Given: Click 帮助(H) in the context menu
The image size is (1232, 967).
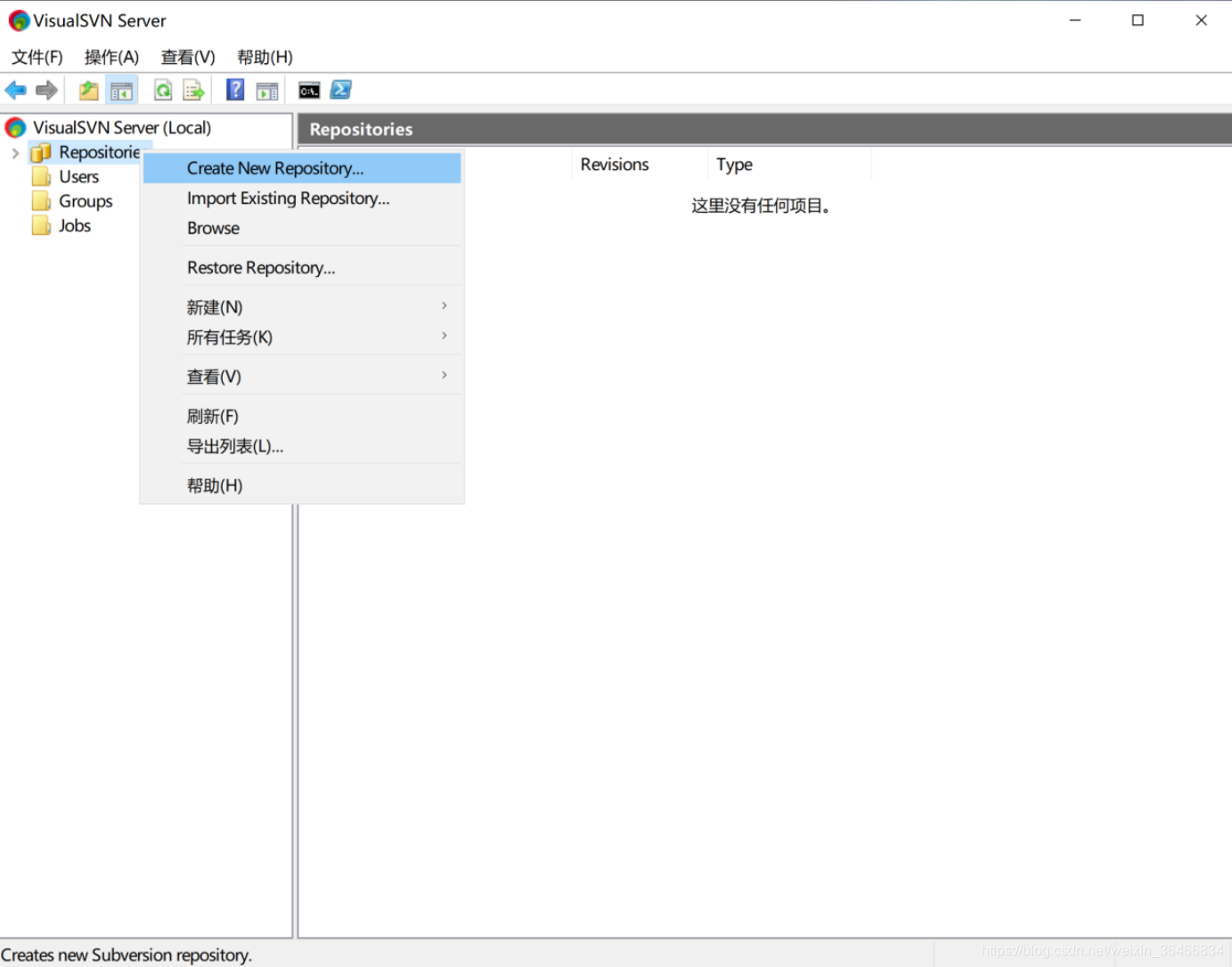Looking at the screenshot, I should 301,485.
